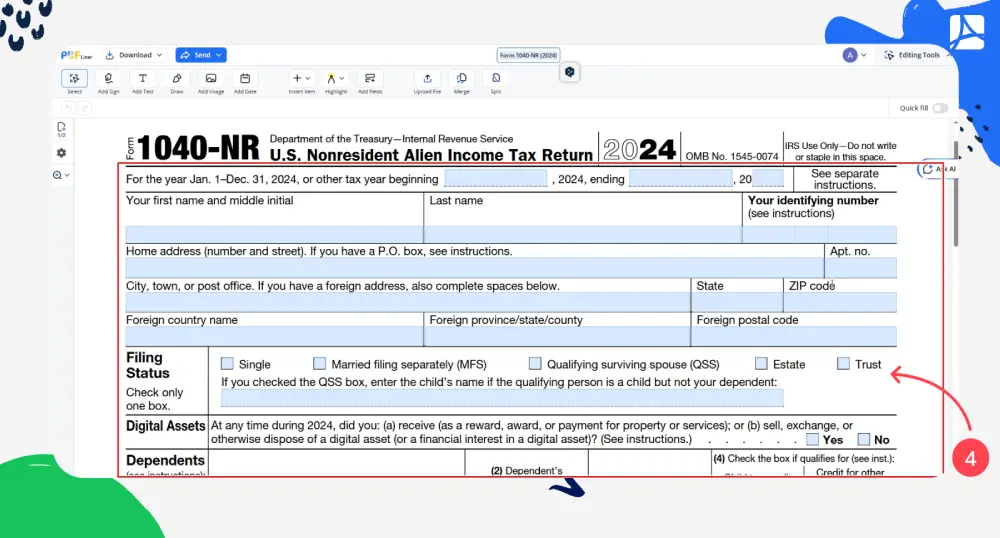Click the Add Fields tool
1000x538 pixels.
pyautogui.click(x=370, y=78)
